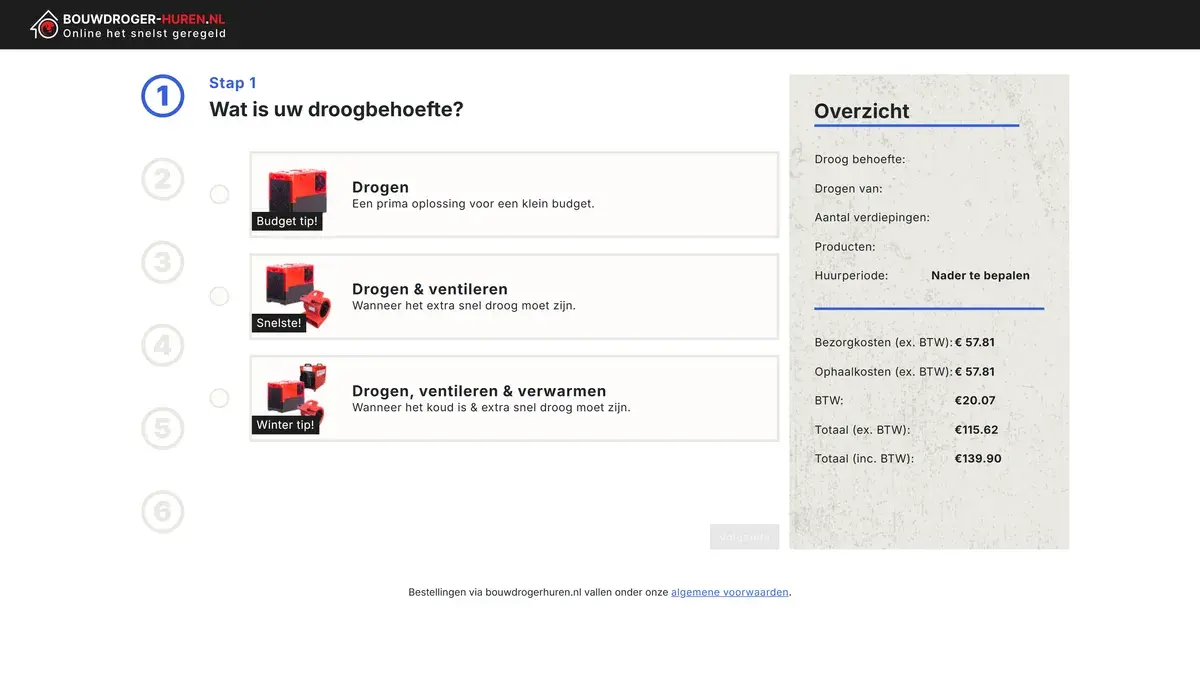Click the step 2 circle indicator

click(x=163, y=179)
